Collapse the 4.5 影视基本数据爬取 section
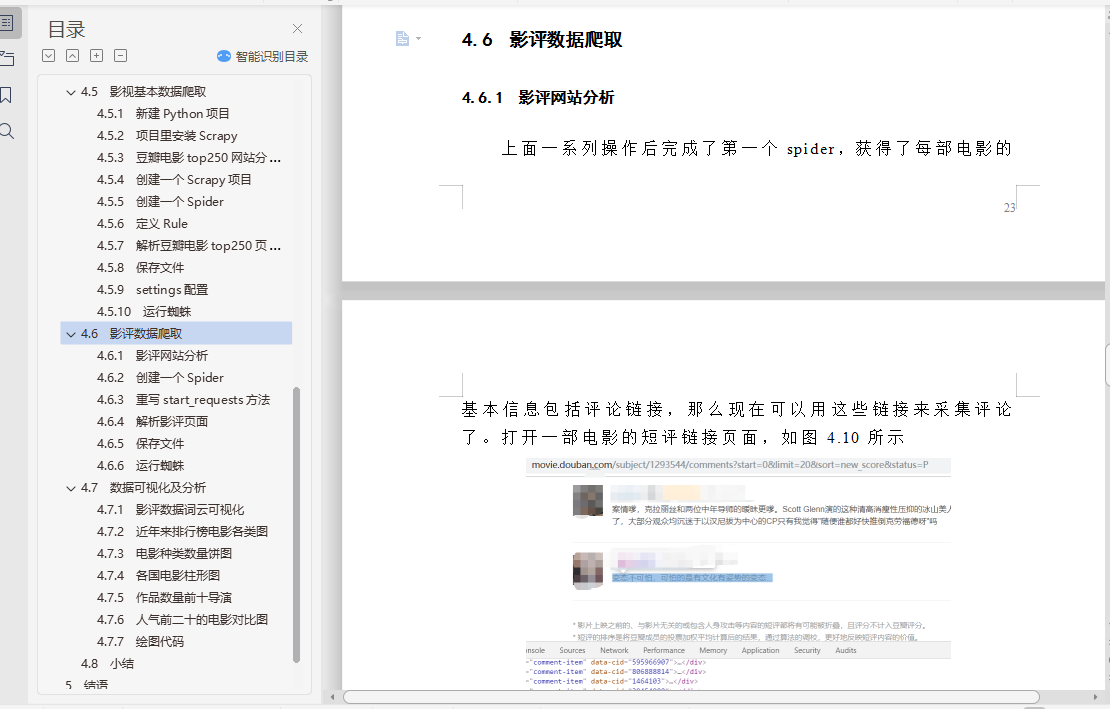 click(x=71, y=92)
